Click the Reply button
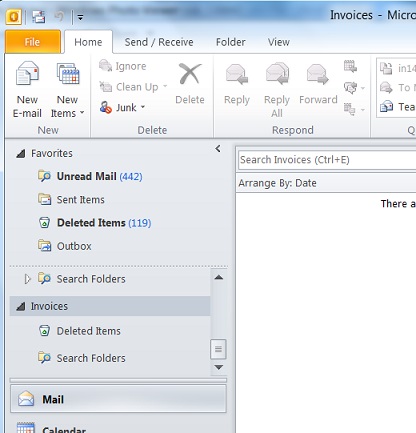This screenshot has width=416, height=433. 237,85
